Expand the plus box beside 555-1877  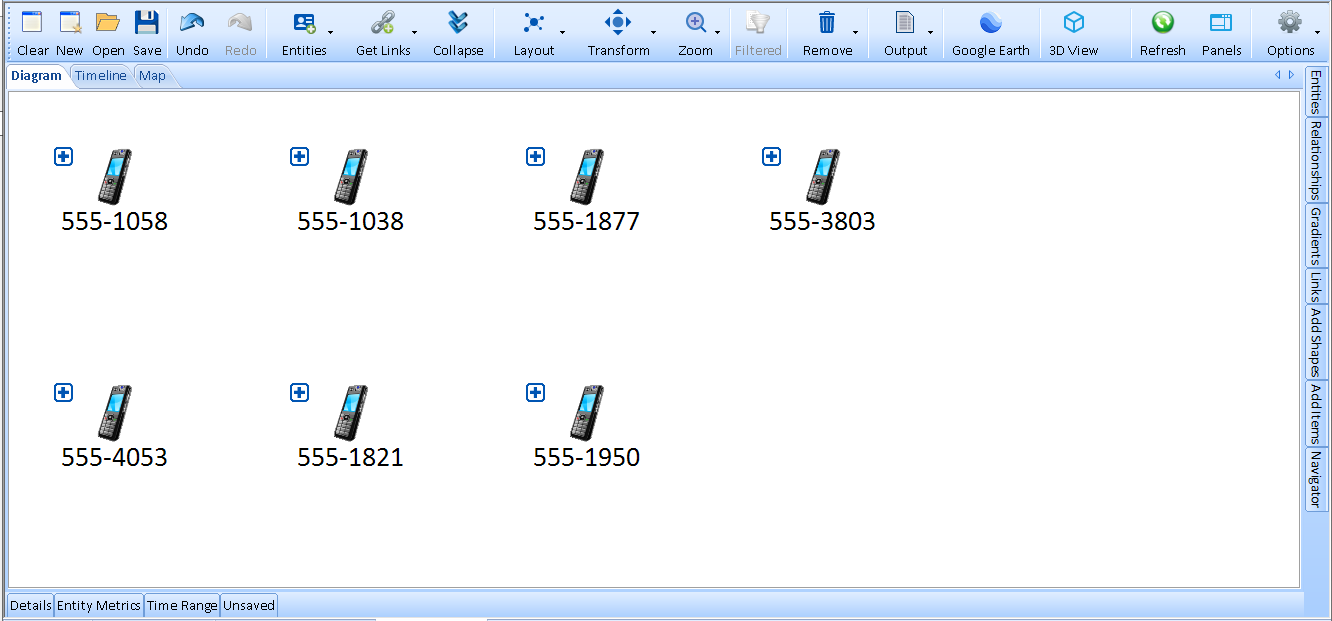point(535,156)
